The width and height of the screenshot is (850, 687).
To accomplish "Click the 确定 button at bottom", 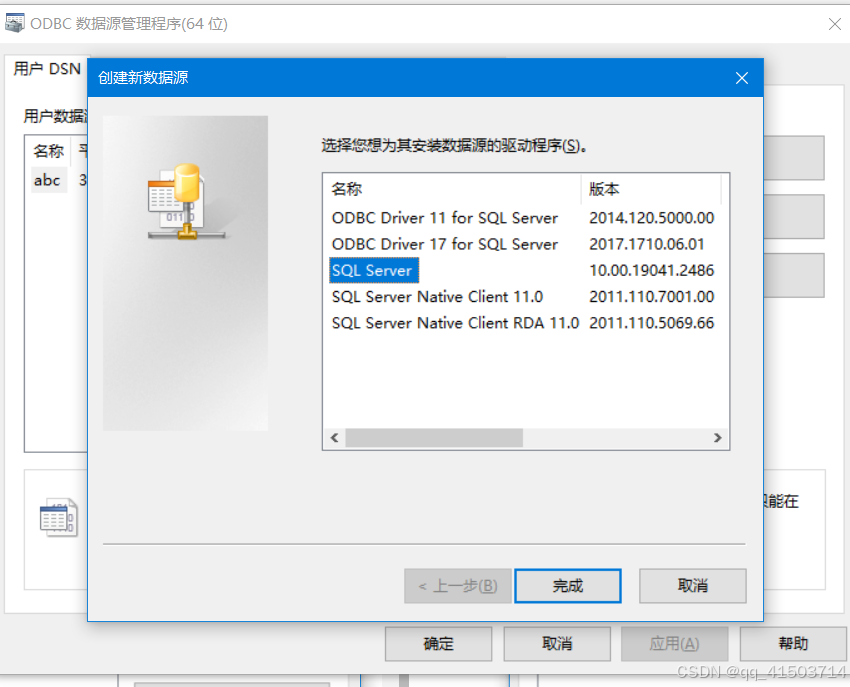I will pos(438,644).
